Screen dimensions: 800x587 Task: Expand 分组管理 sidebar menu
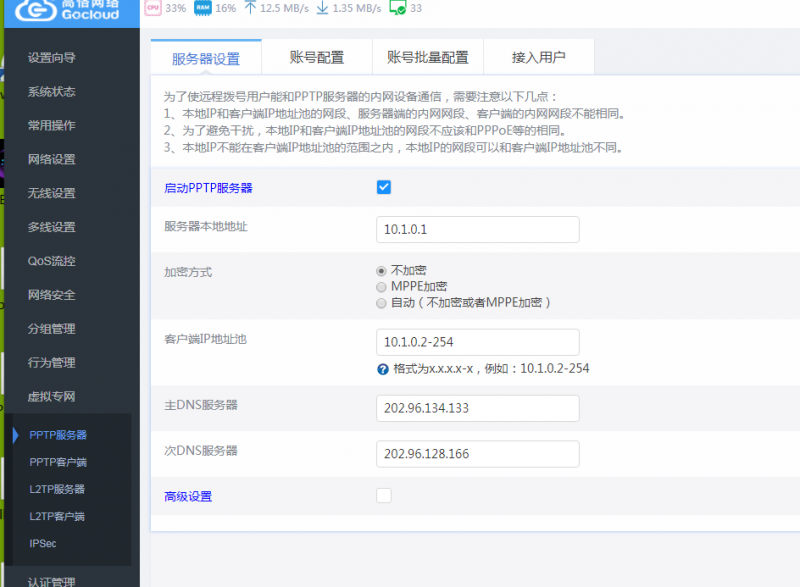(x=52, y=329)
